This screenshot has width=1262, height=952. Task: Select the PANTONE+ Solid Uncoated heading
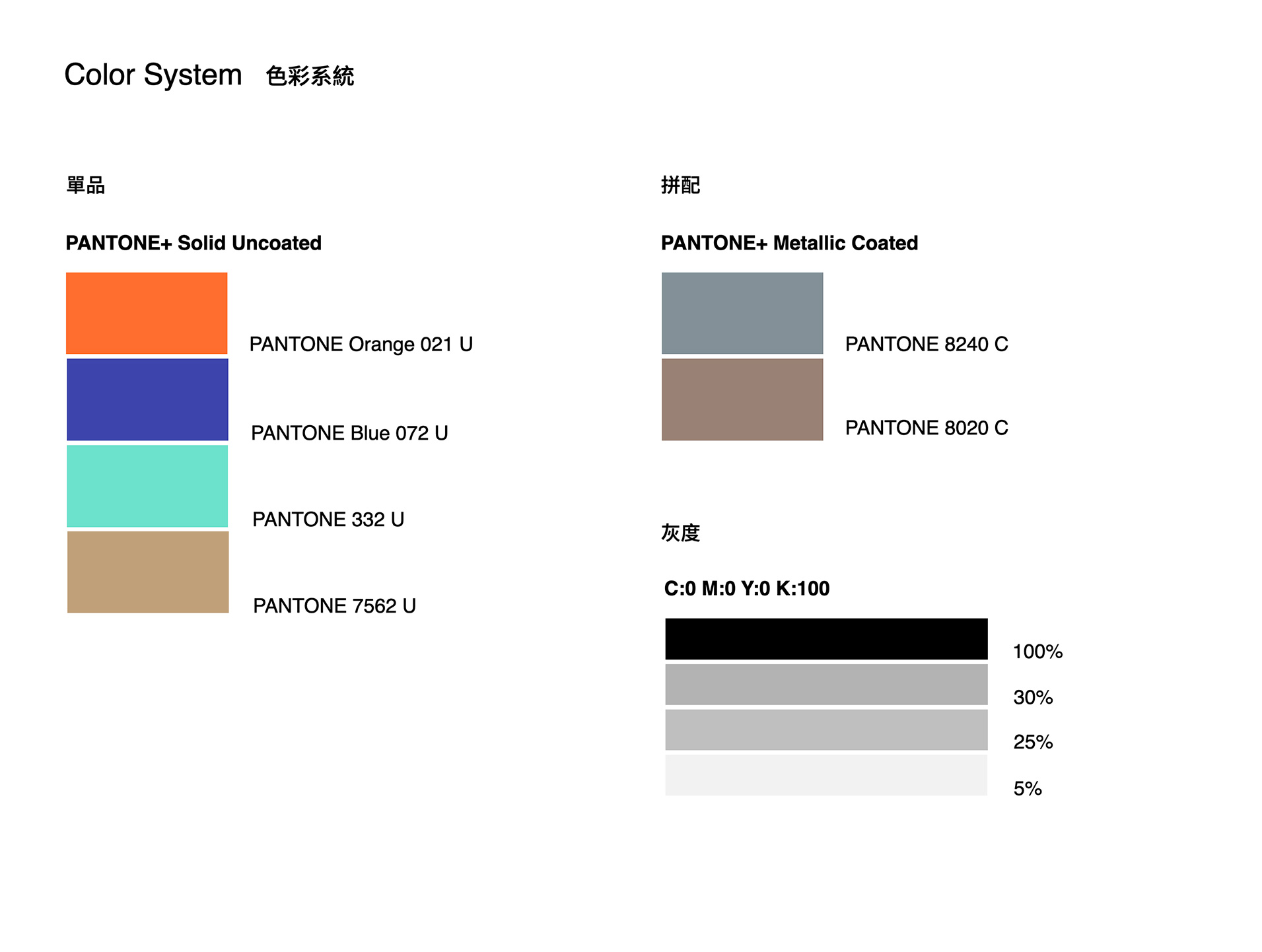click(x=193, y=243)
